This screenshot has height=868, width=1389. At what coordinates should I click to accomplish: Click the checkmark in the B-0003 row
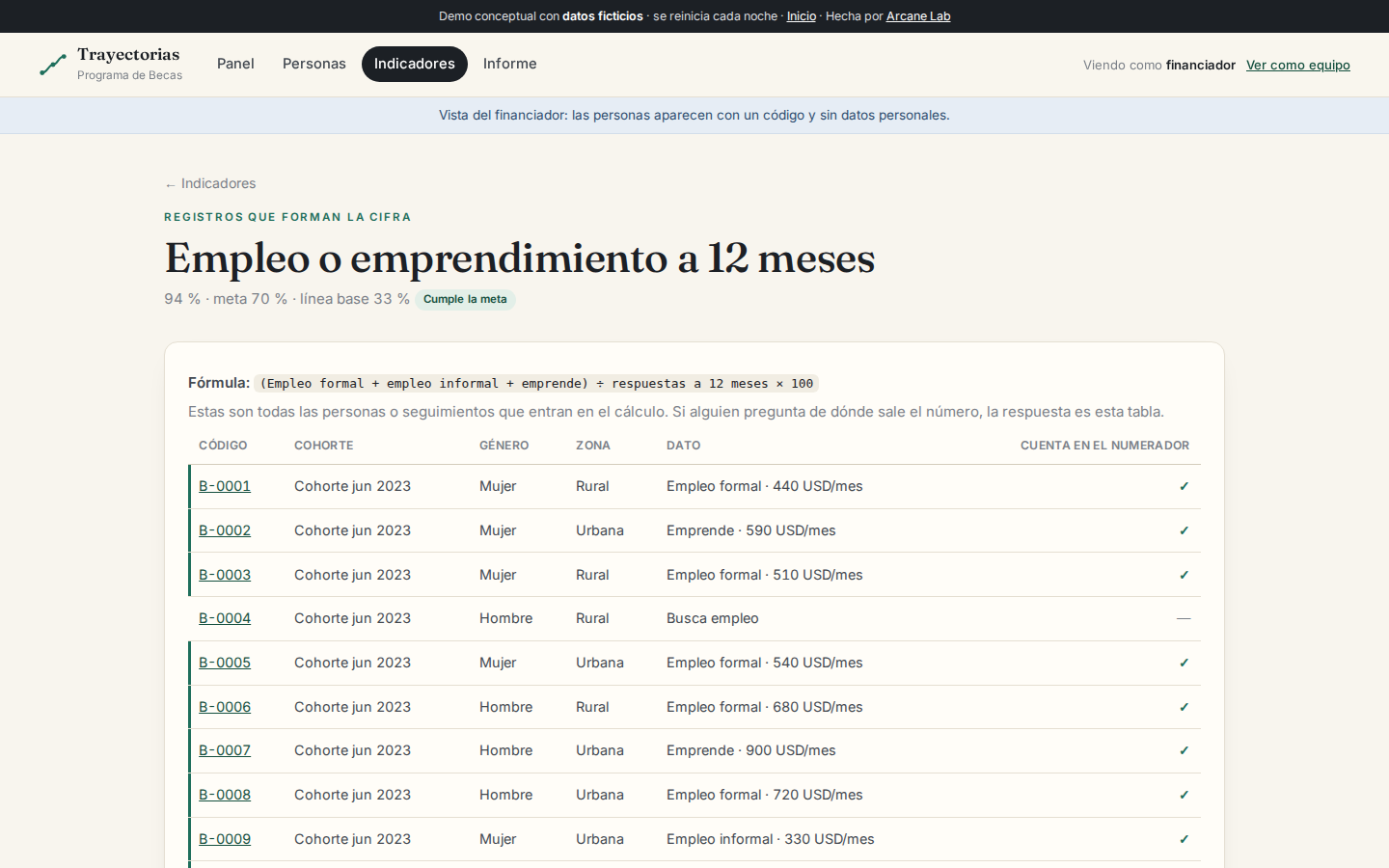click(x=1184, y=575)
